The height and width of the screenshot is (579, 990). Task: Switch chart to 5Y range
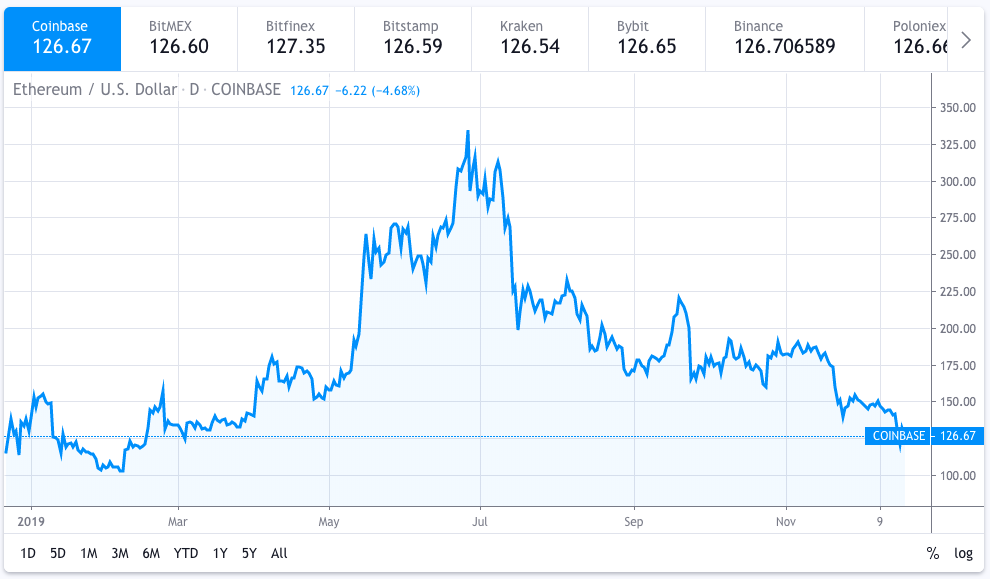coord(249,553)
